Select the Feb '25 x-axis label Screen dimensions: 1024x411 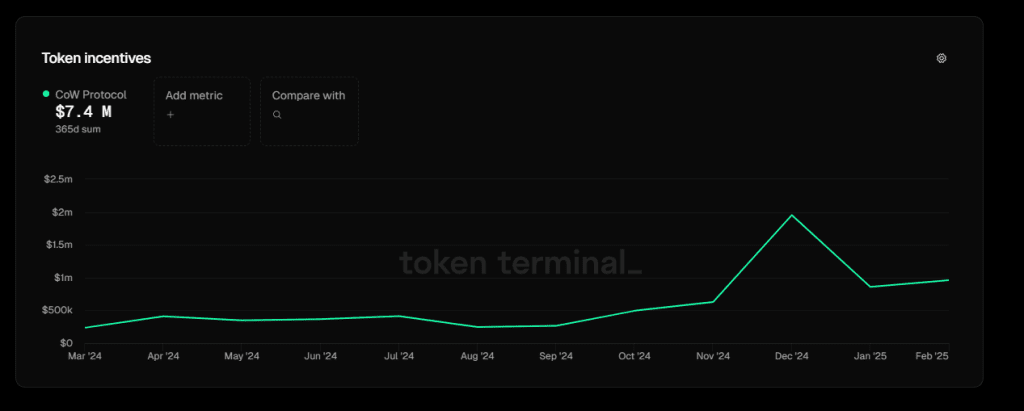[x=932, y=356]
